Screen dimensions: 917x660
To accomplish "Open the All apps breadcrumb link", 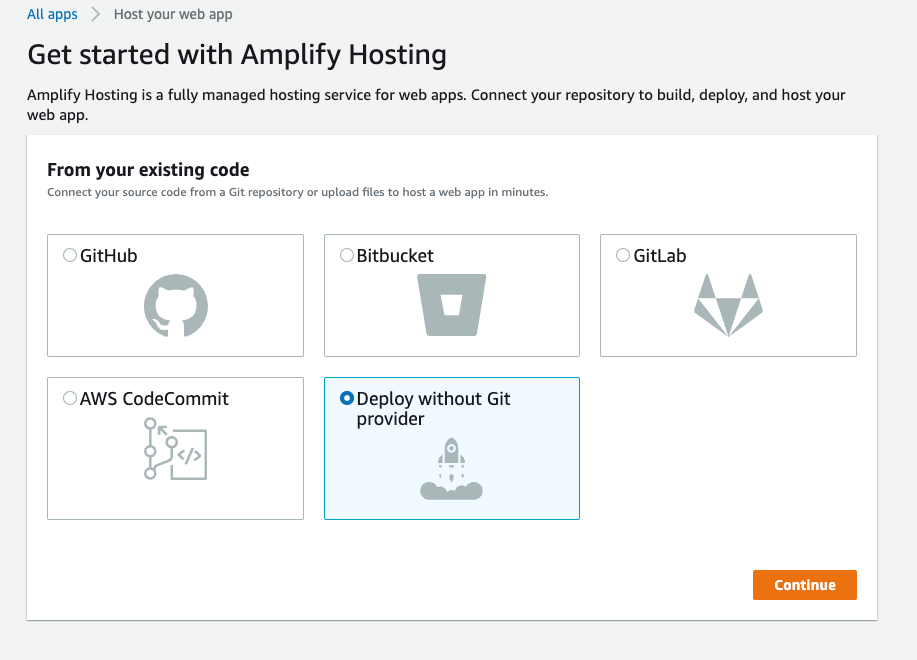I will [x=52, y=14].
